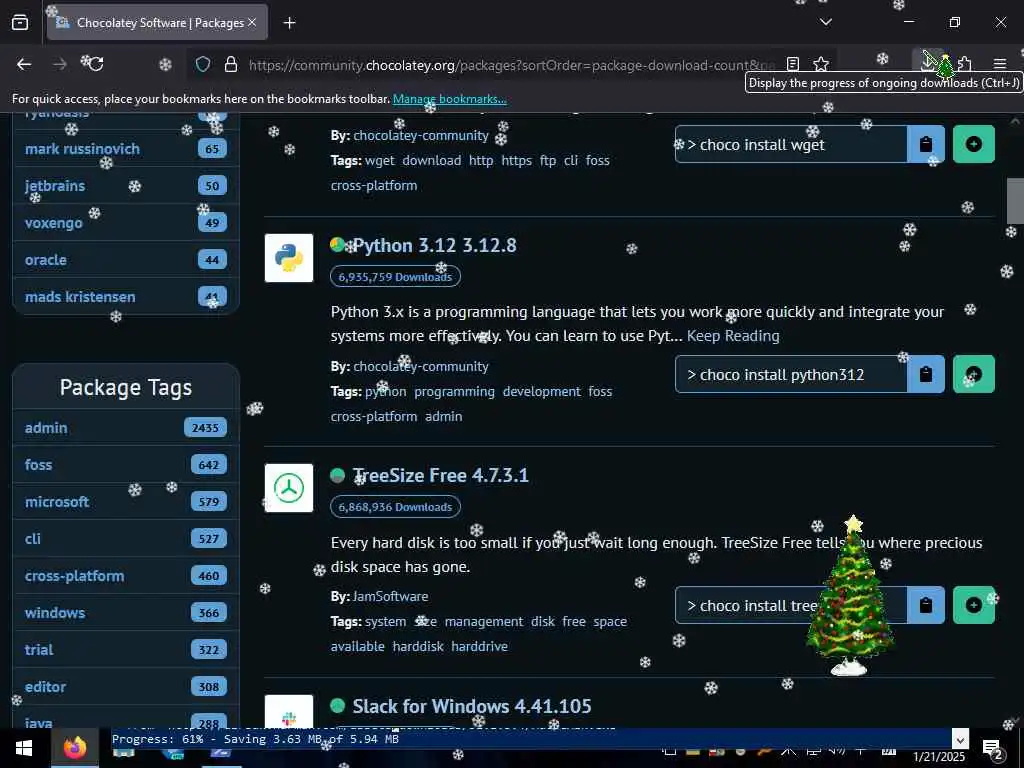The width and height of the screenshot is (1024, 768).
Task: Open the Windows Start menu
Action: (x=24, y=748)
